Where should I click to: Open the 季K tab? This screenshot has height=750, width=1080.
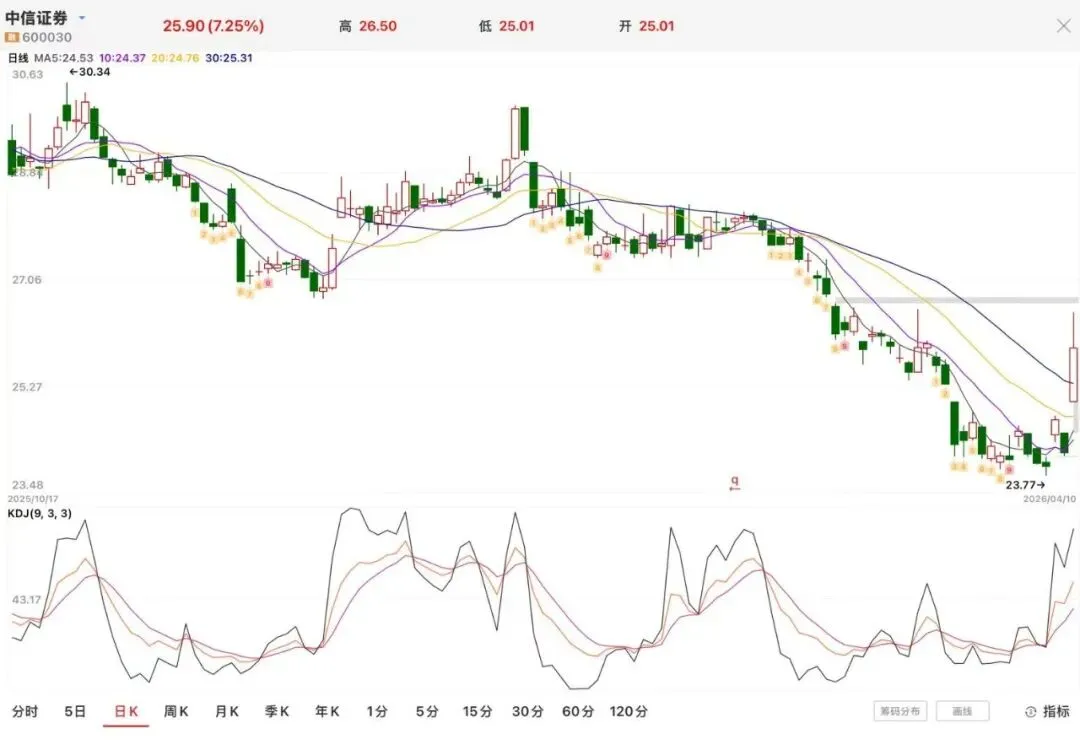277,711
